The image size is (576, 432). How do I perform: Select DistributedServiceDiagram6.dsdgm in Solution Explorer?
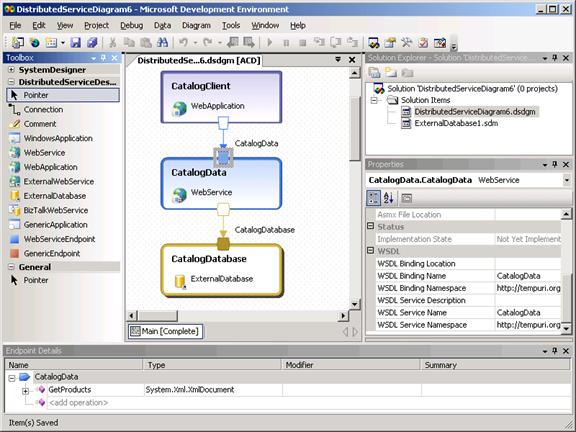coord(475,112)
